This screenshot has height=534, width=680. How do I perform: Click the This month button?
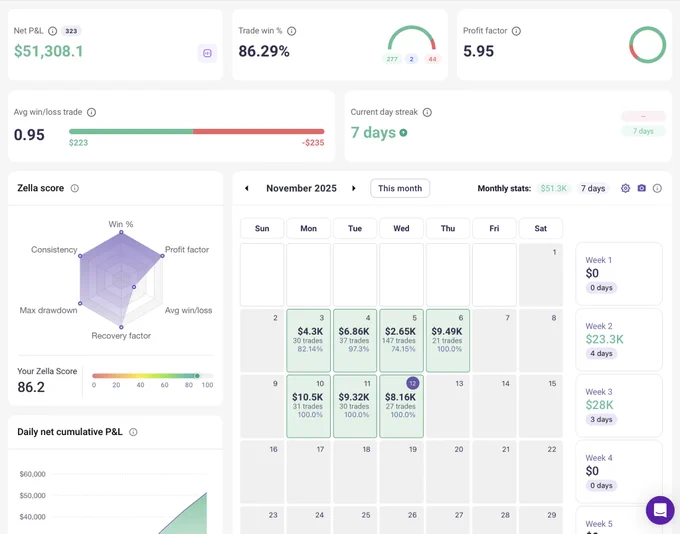point(400,188)
